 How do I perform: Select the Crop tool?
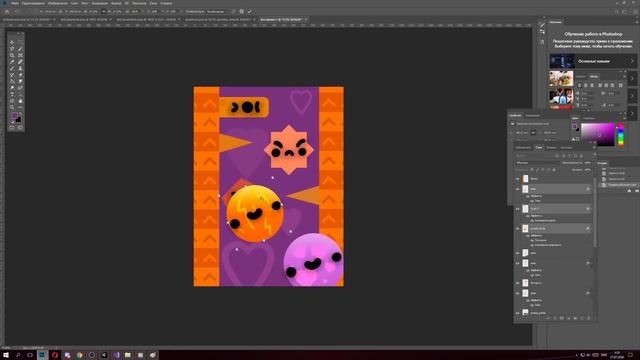[x=12, y=55]
